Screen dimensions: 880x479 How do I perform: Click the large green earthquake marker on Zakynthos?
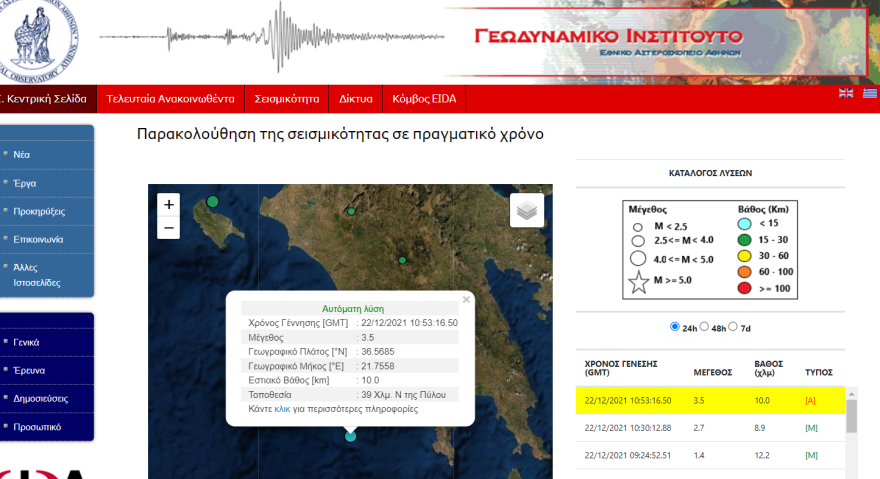pos(212,202)
